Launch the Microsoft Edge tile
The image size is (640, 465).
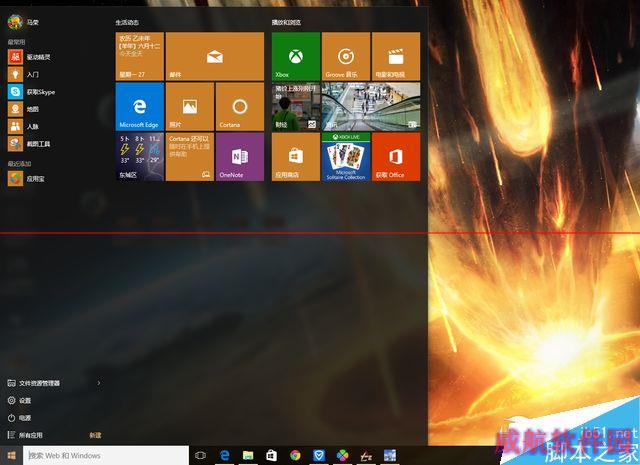coord(140,107)
